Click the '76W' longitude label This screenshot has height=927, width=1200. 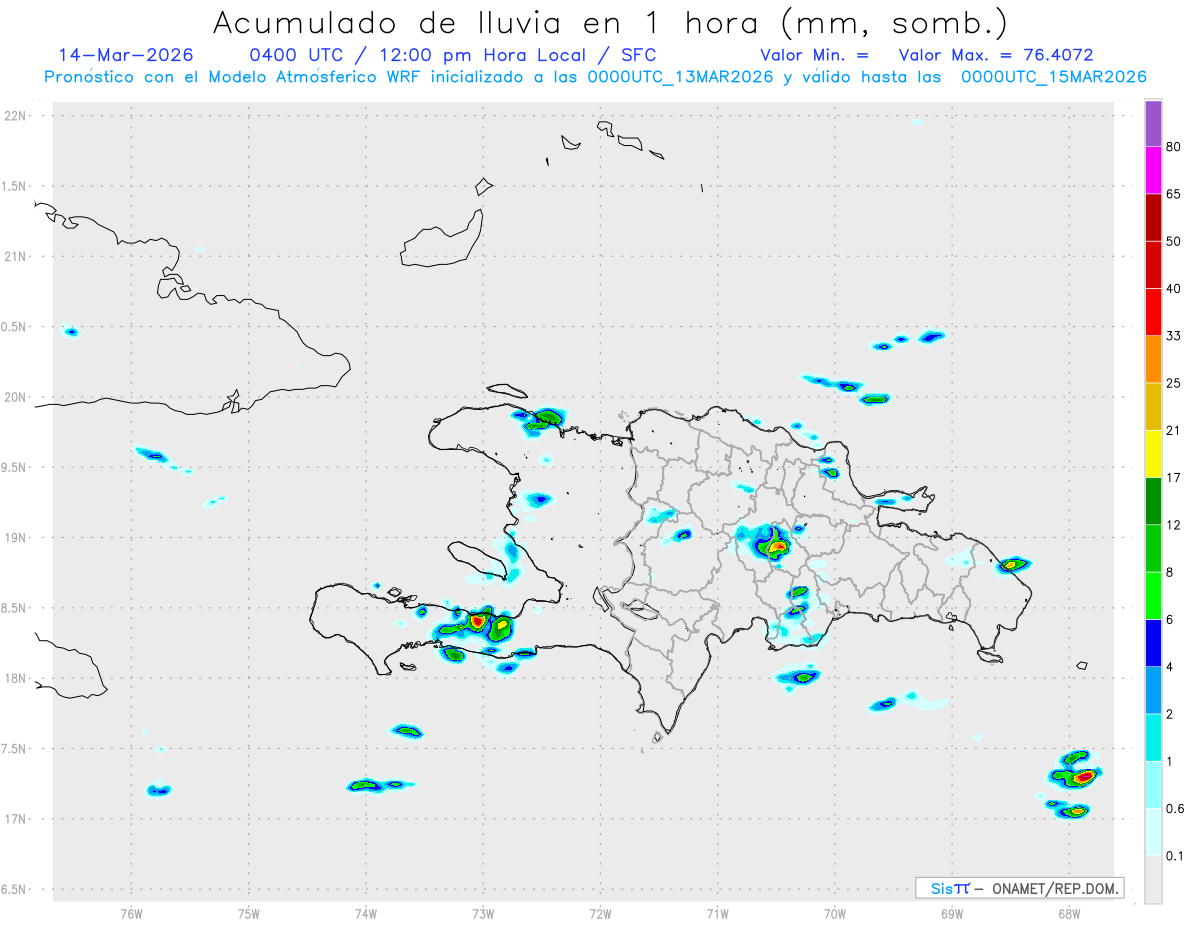coord(131,915)
